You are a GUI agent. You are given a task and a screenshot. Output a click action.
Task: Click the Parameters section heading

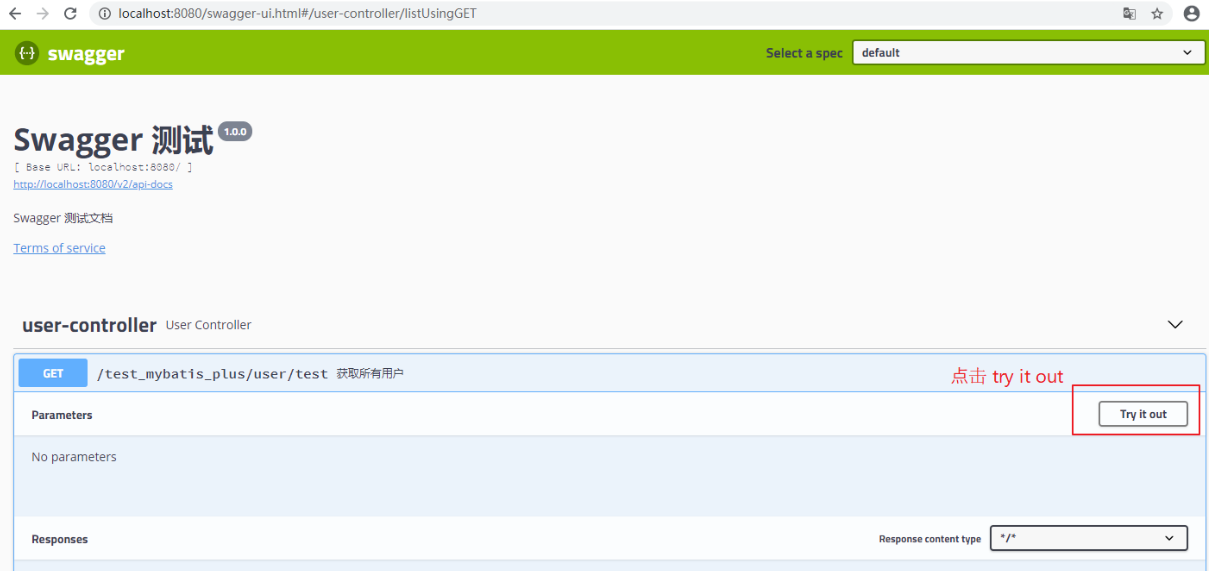coord(62,415)
